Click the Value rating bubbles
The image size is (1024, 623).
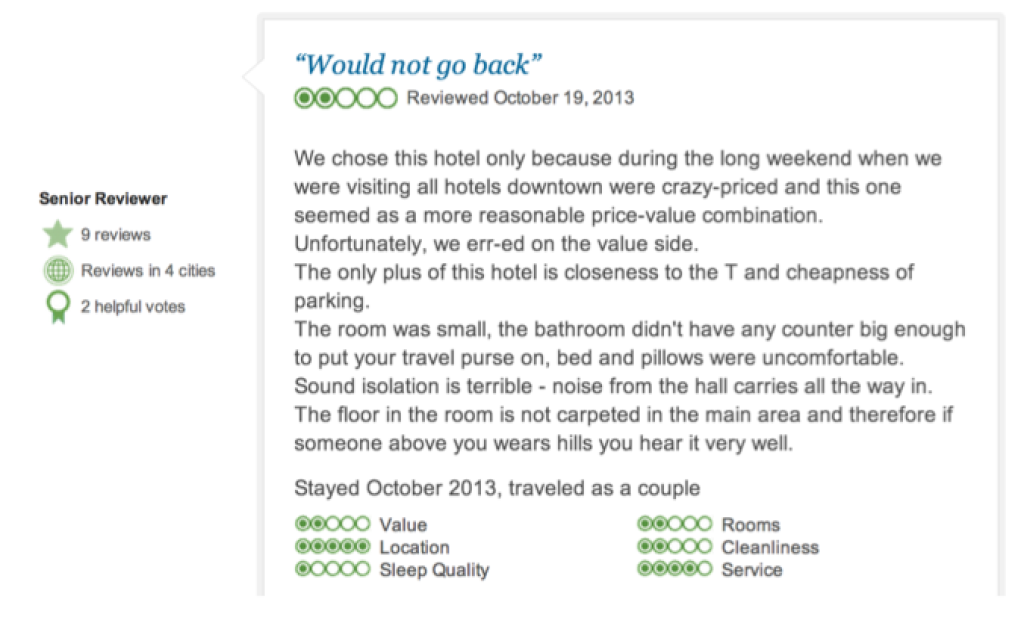332,524
